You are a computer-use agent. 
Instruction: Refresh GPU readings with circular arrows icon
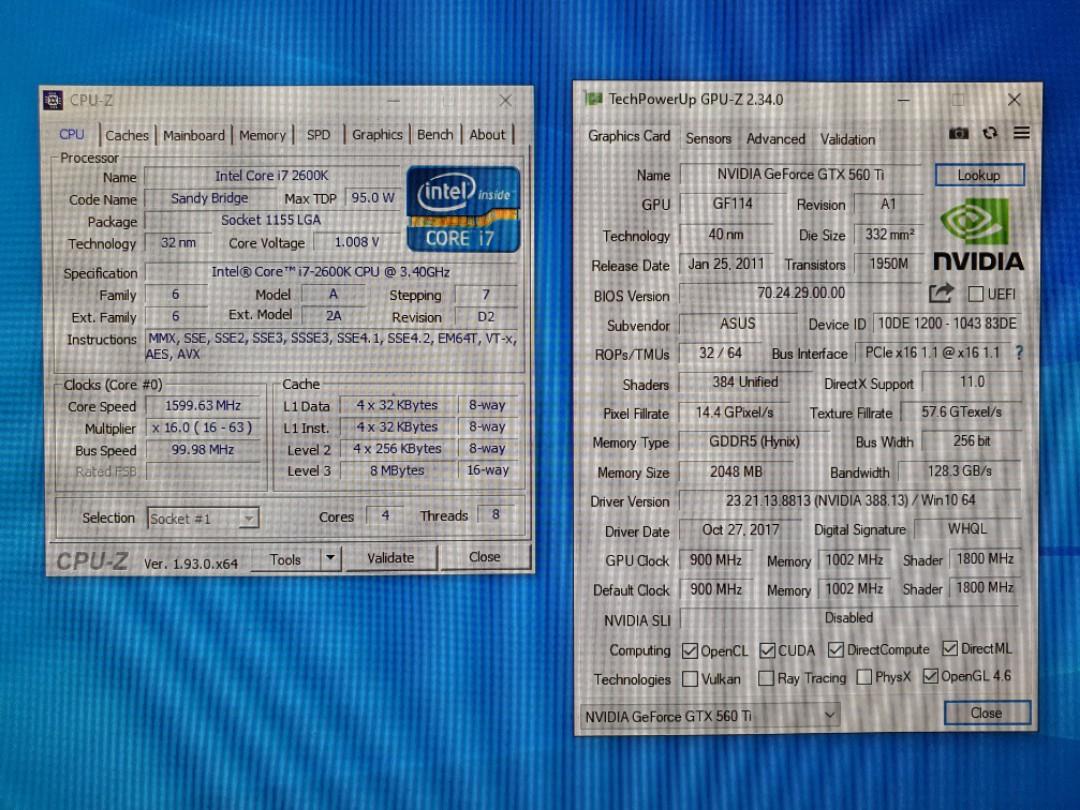(x=990, y=132)
